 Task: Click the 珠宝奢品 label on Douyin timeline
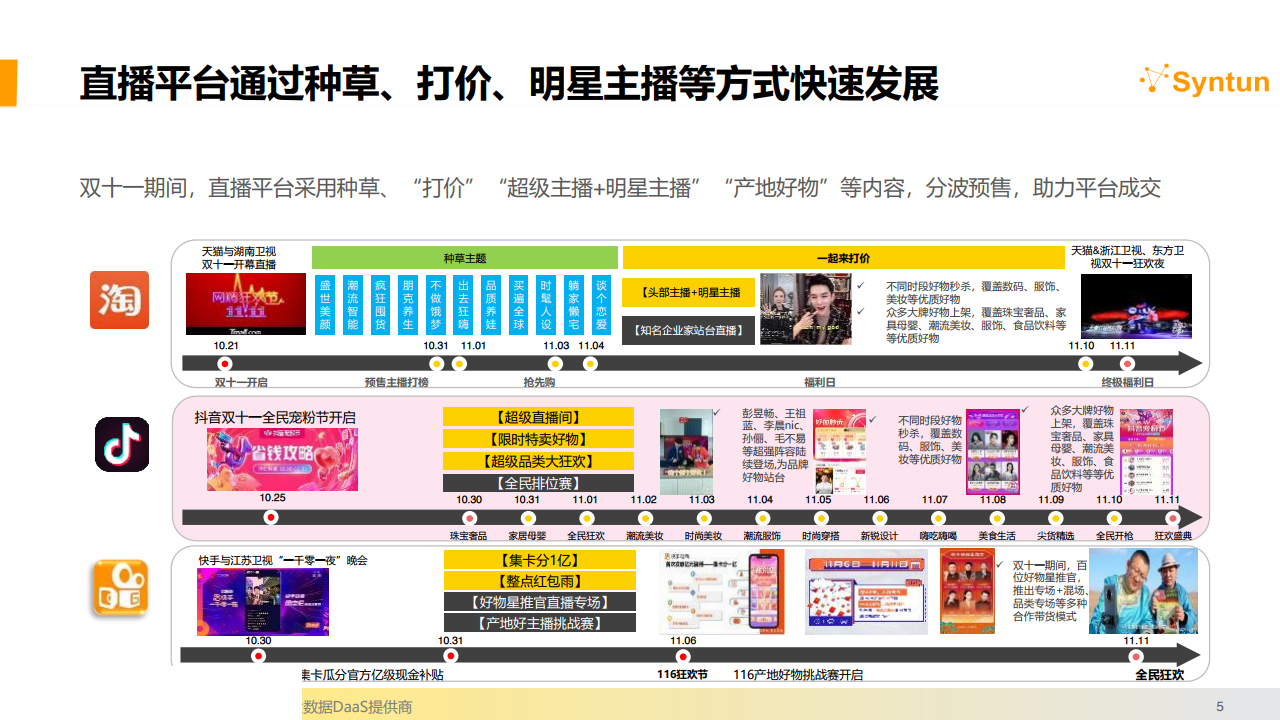tap(468, 536)
